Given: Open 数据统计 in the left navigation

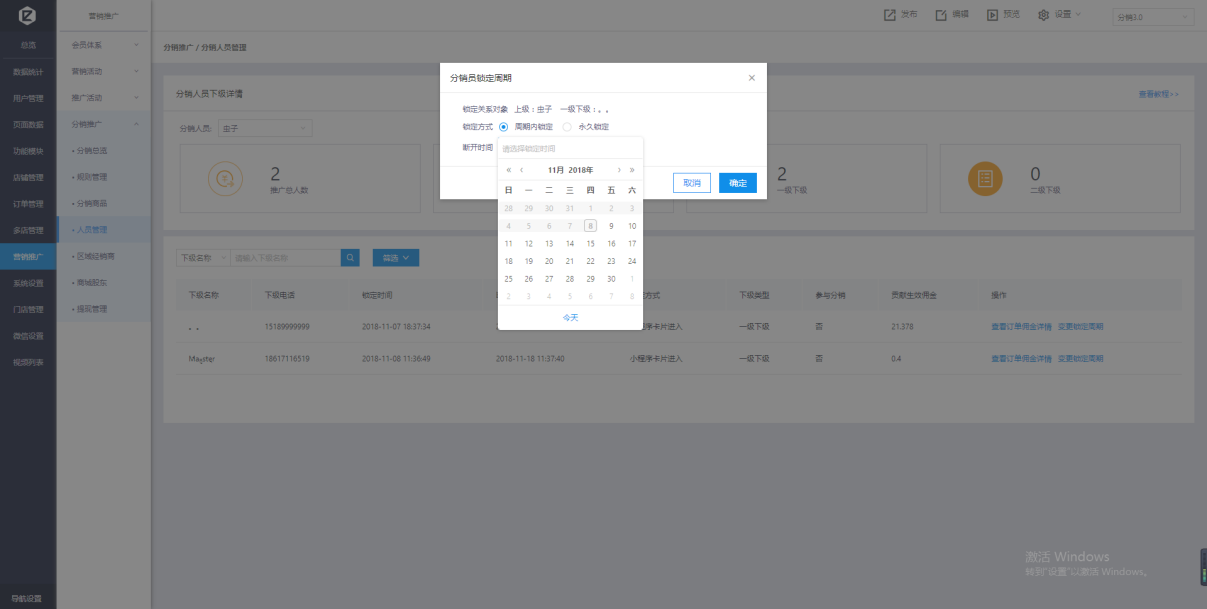Looking at the screenshot, I should (x=28, y=72).
